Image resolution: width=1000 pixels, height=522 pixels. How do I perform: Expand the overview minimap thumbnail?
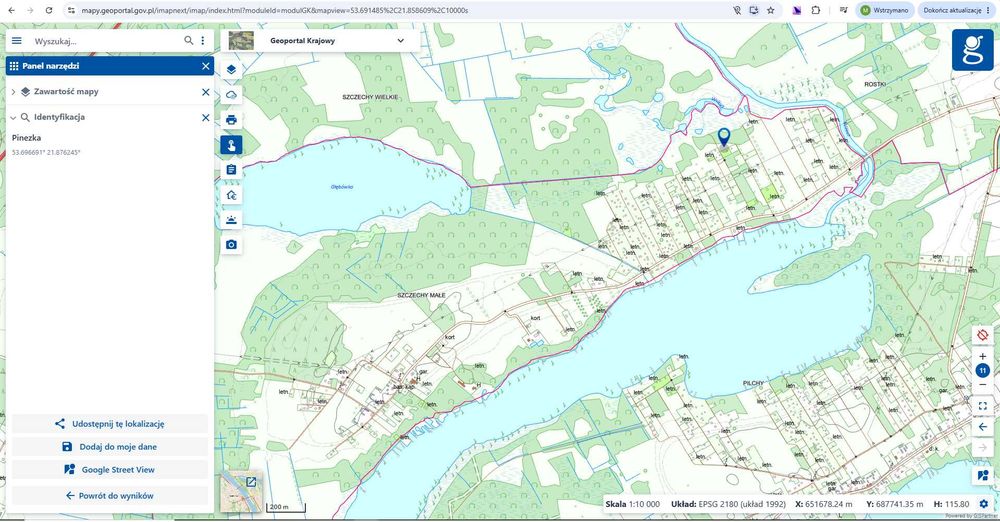point(251,482)
